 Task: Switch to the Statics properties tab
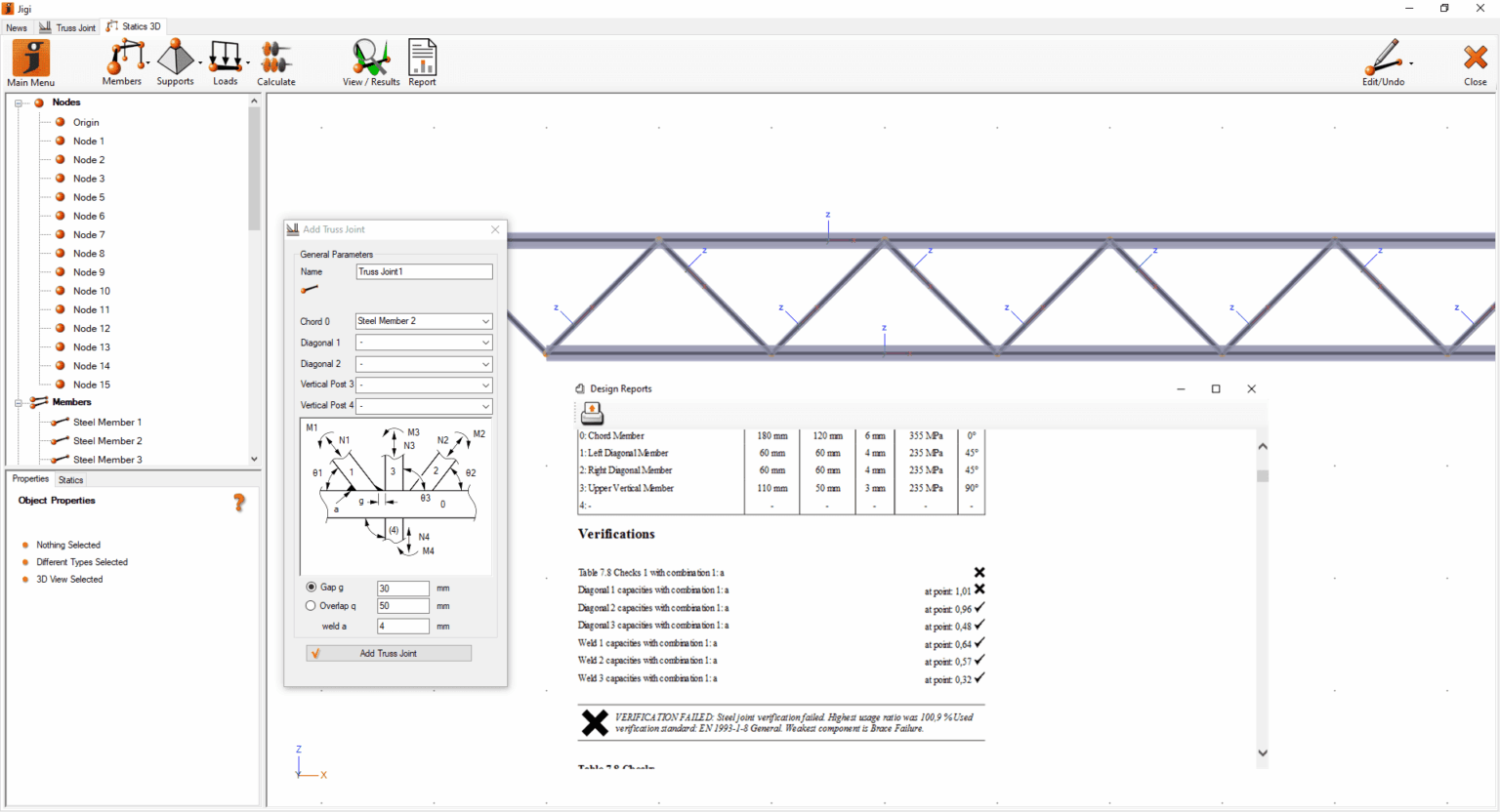click(69, 479)
